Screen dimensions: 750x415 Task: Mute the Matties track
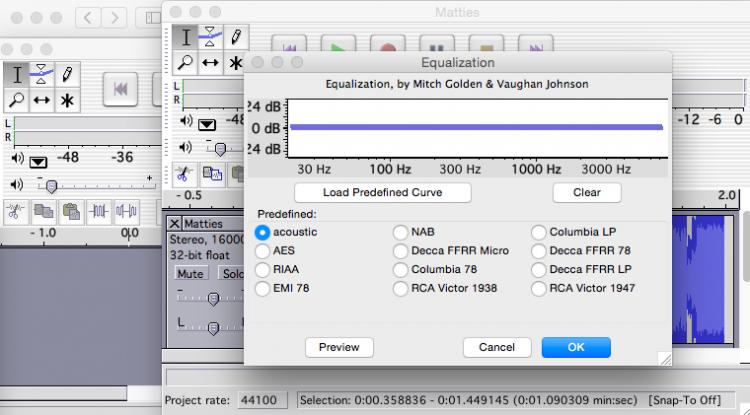coord(190,273)
